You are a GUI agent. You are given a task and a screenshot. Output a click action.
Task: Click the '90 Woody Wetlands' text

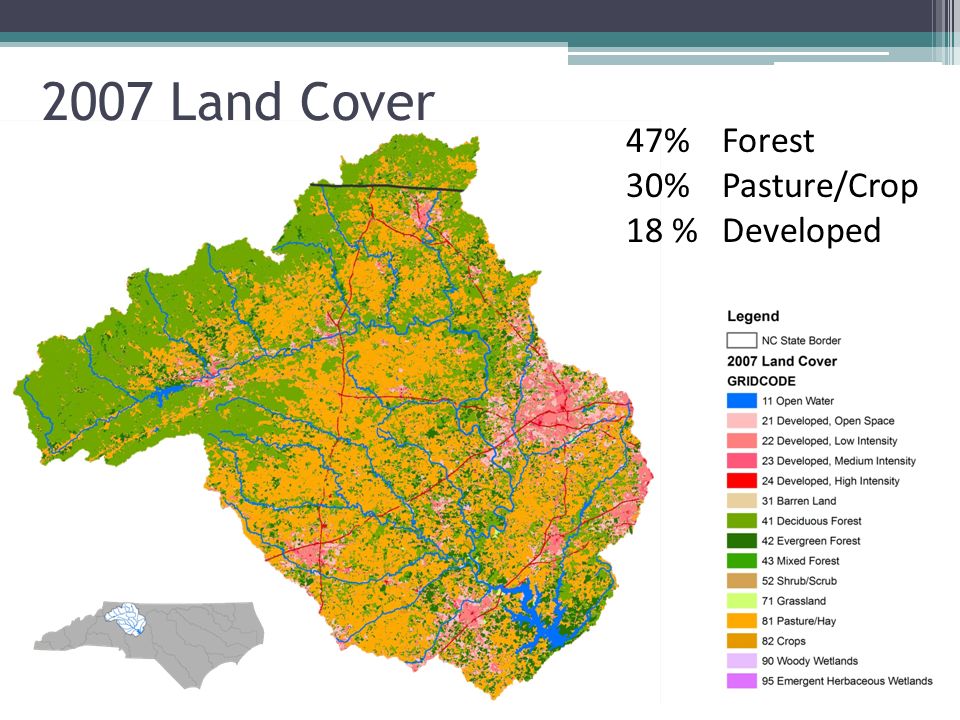pyautogui.click(x=810, y=661)
